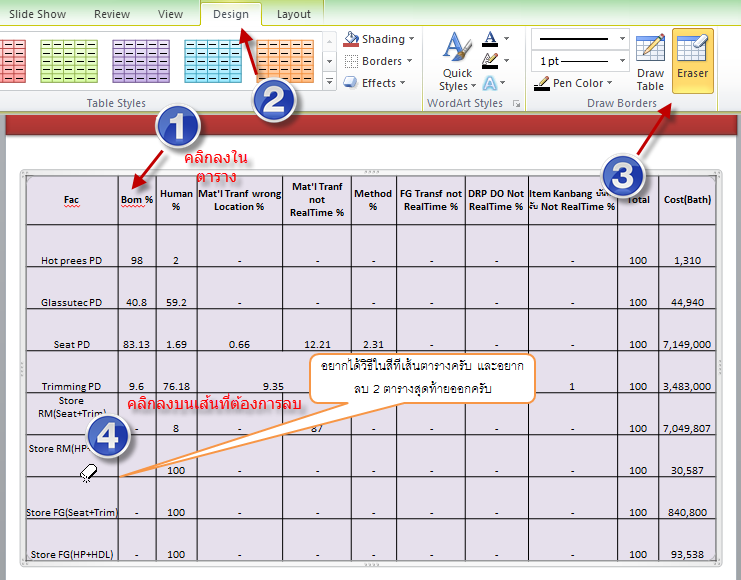Apply the green table style thumbnail
This screenshot has width=741, height=580.
(x=68, y=61)
